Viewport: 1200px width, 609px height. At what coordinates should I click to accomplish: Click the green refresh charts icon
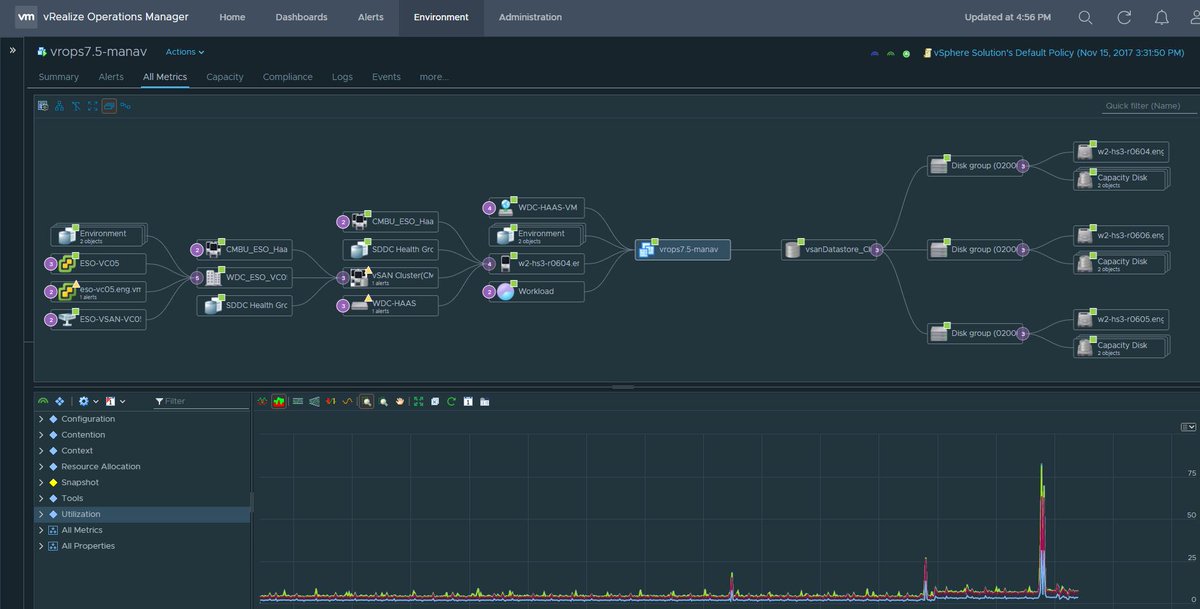pyautogui.click(x=451, y=401)
